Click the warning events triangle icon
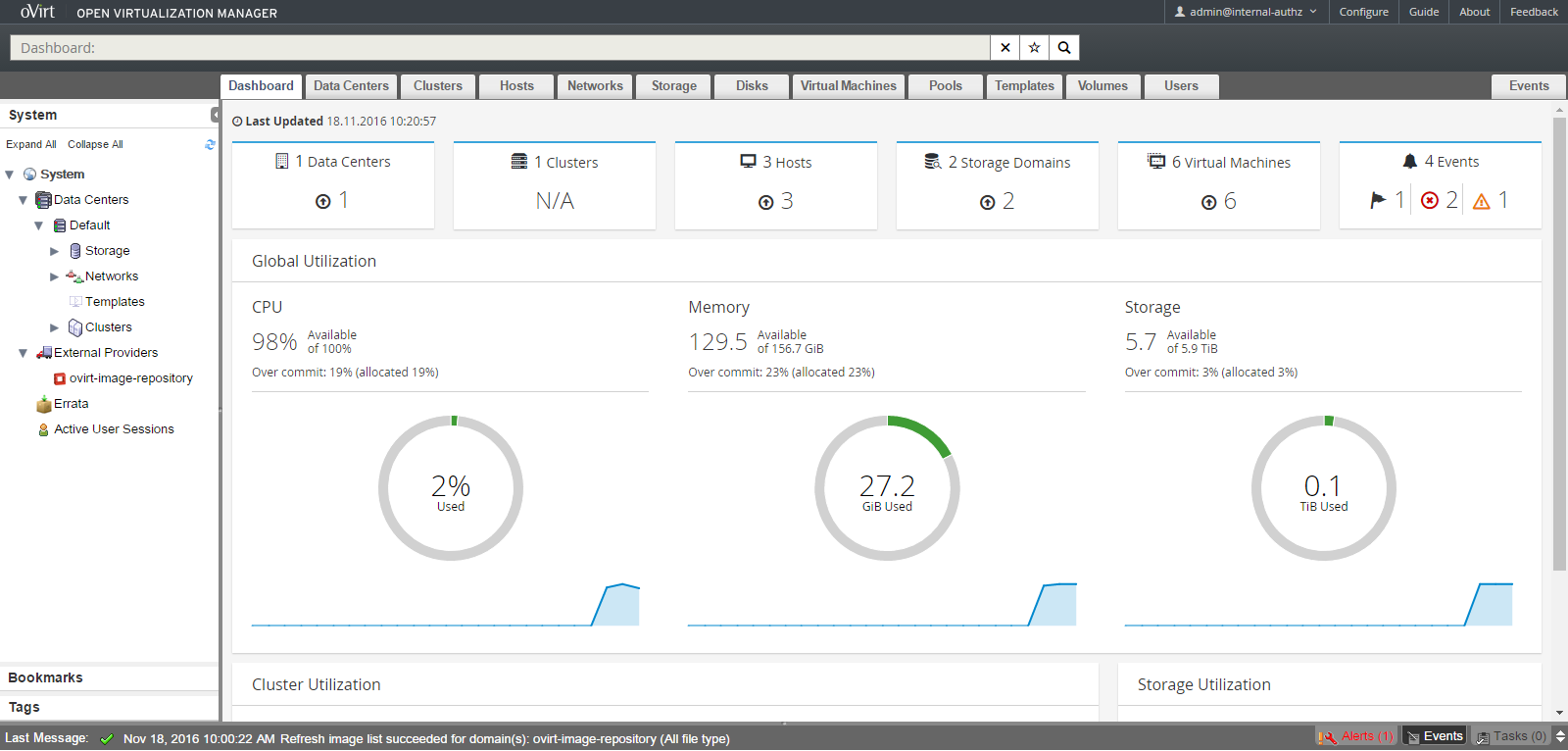 (x=1482, y=201)
